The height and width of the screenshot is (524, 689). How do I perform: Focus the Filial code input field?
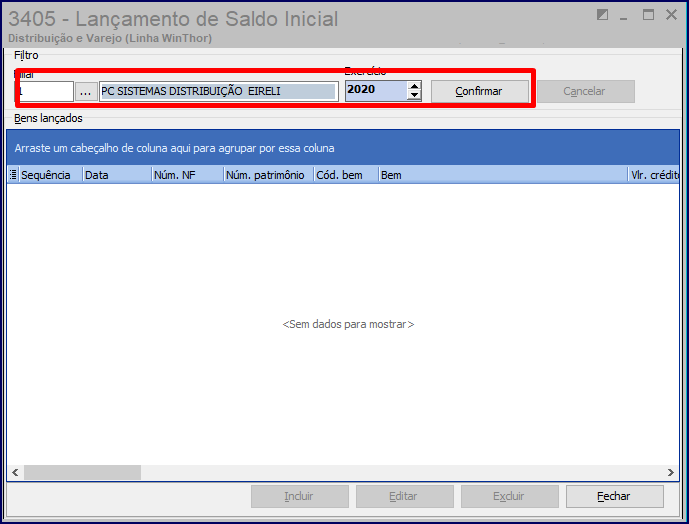pos(45,91)
